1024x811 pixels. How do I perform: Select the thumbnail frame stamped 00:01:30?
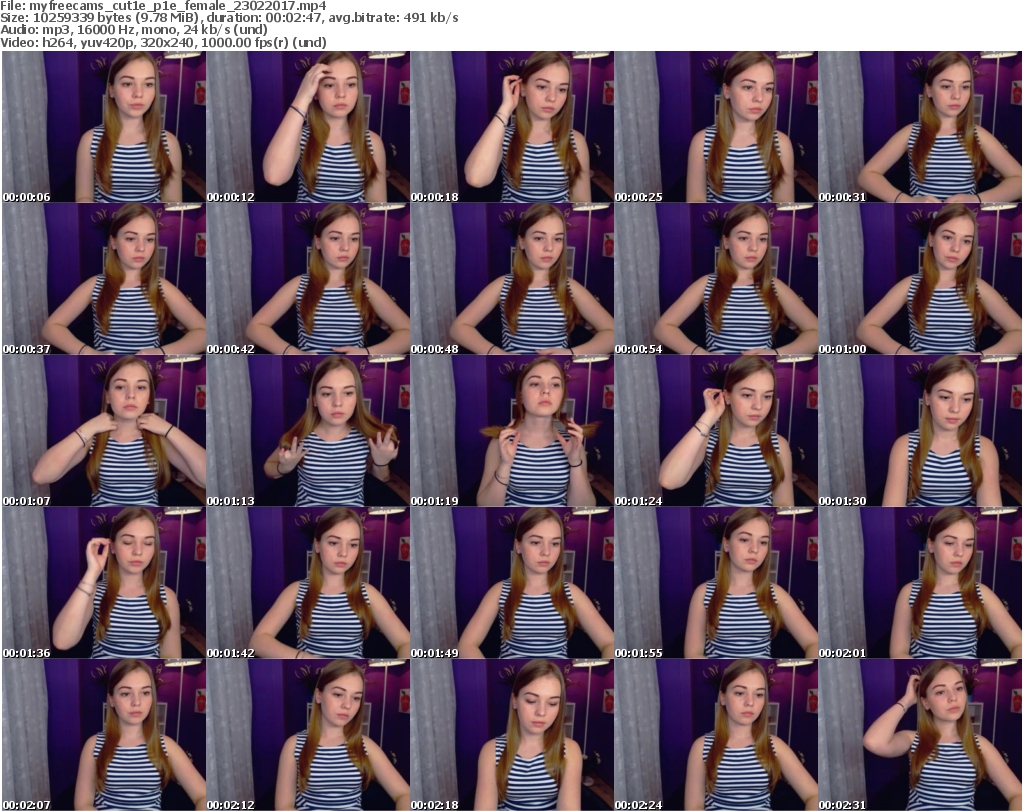pos(920,431)
